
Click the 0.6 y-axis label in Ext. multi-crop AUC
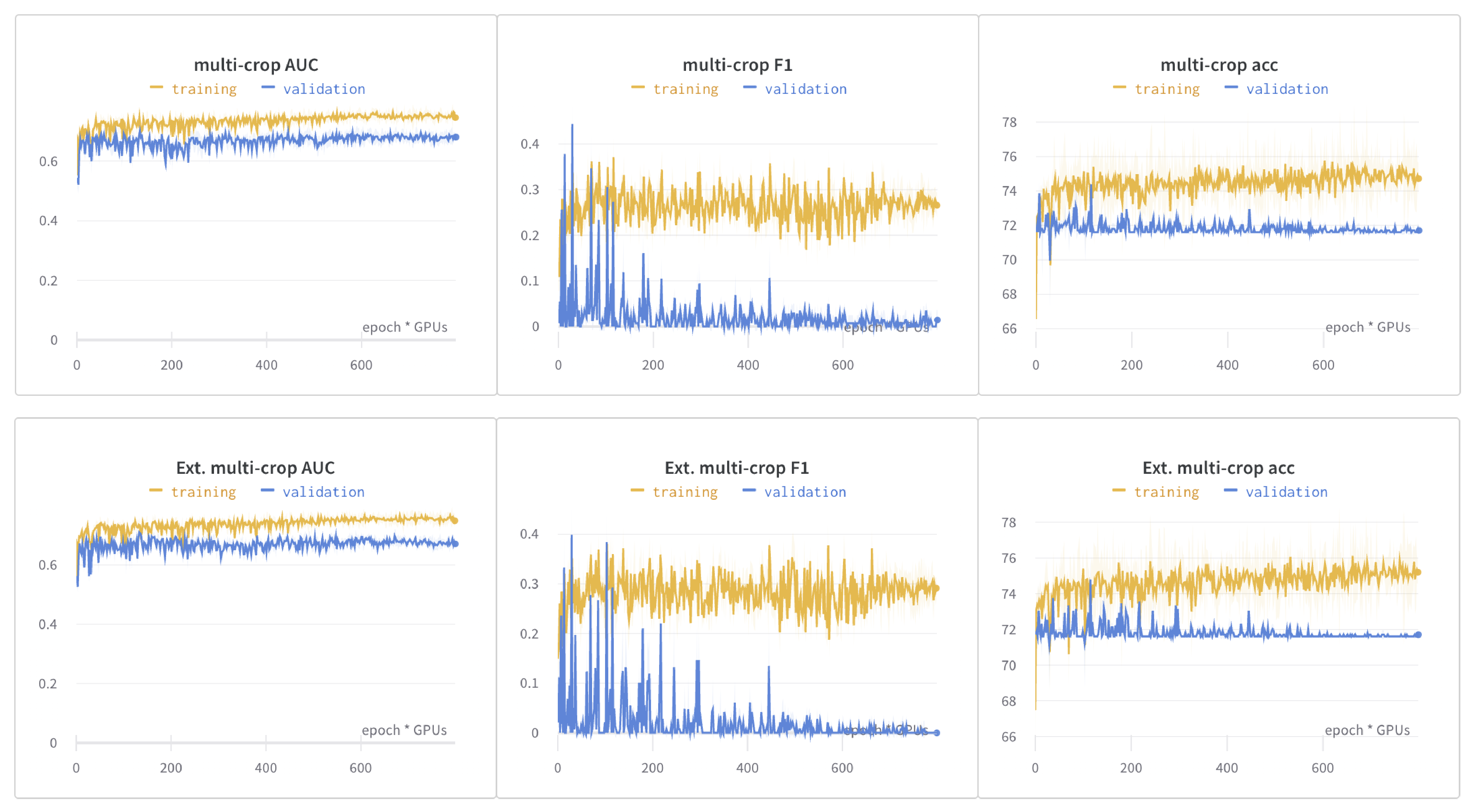pyautogui.click(x=47, y=564)
